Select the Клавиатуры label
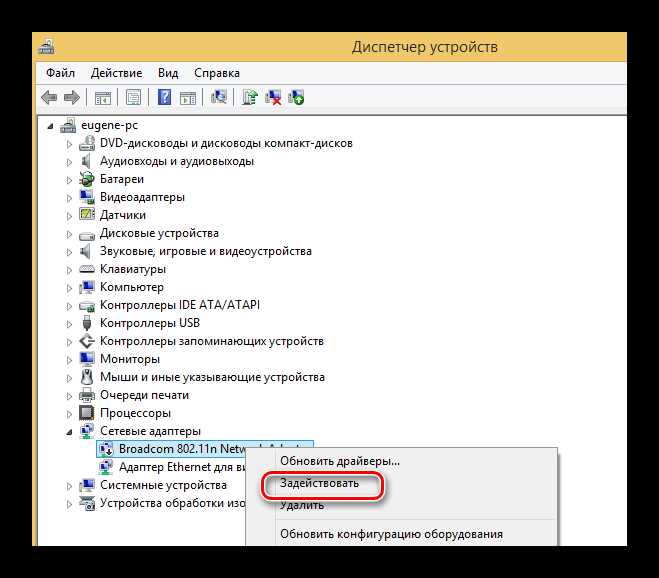Viewport: 659px width, 578px height. click(133, 269)
